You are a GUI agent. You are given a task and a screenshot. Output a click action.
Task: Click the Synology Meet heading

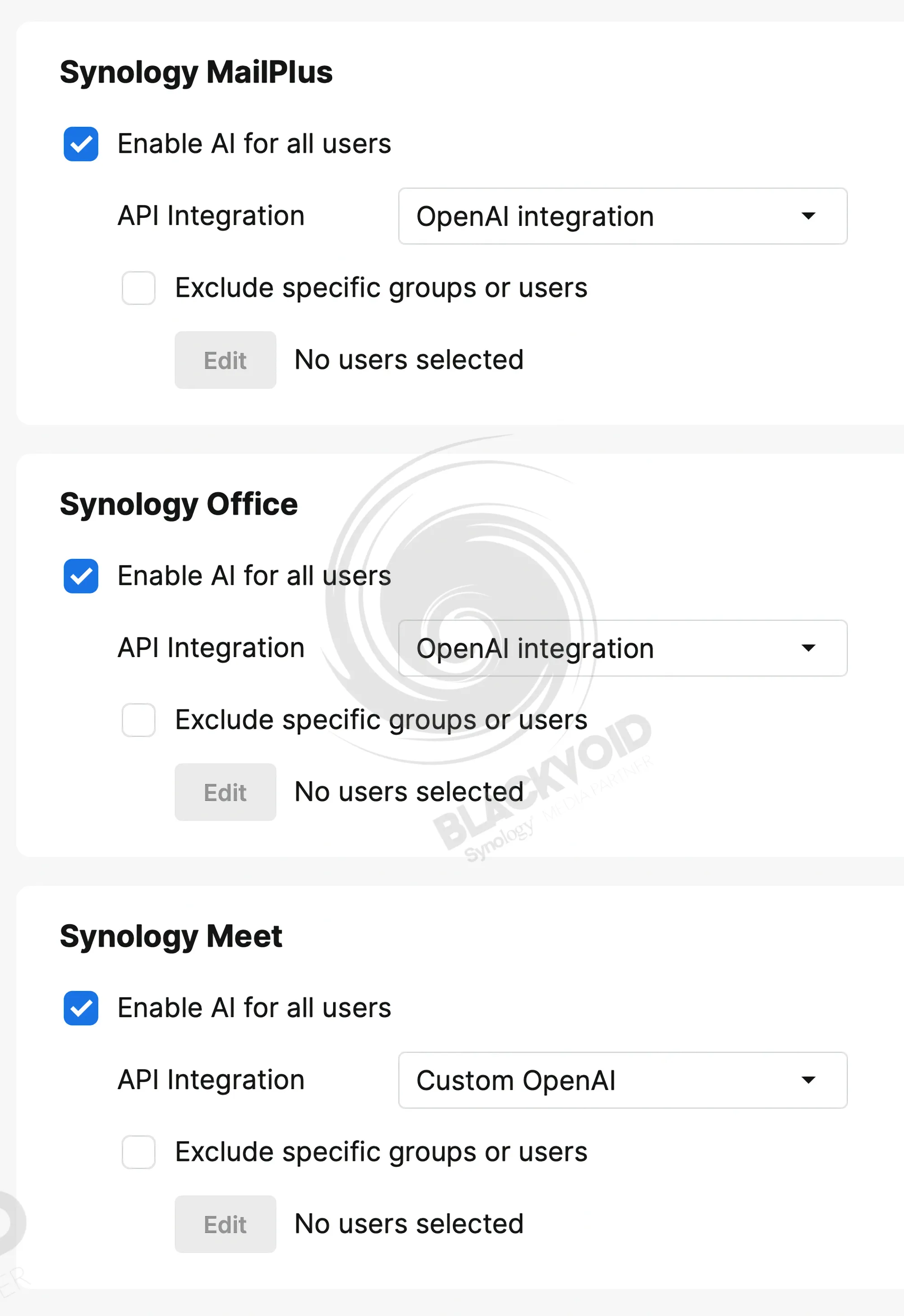coord(170,936)
